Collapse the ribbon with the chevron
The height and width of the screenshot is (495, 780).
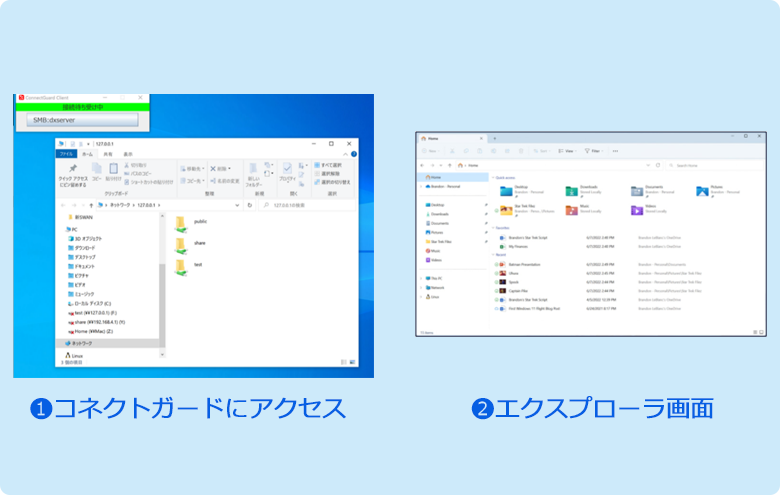[x=345, y=154]
